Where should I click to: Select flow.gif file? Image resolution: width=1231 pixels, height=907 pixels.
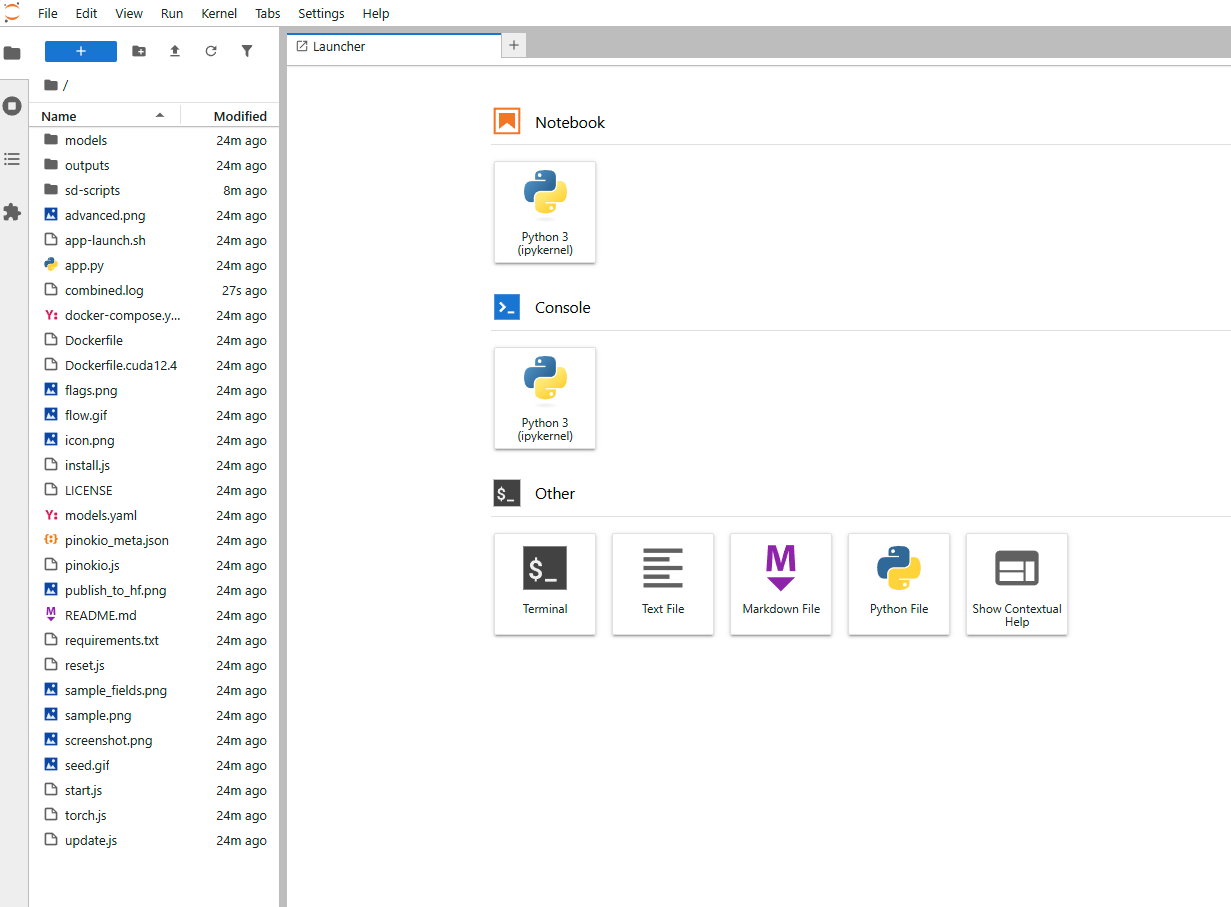pos(154,415)
